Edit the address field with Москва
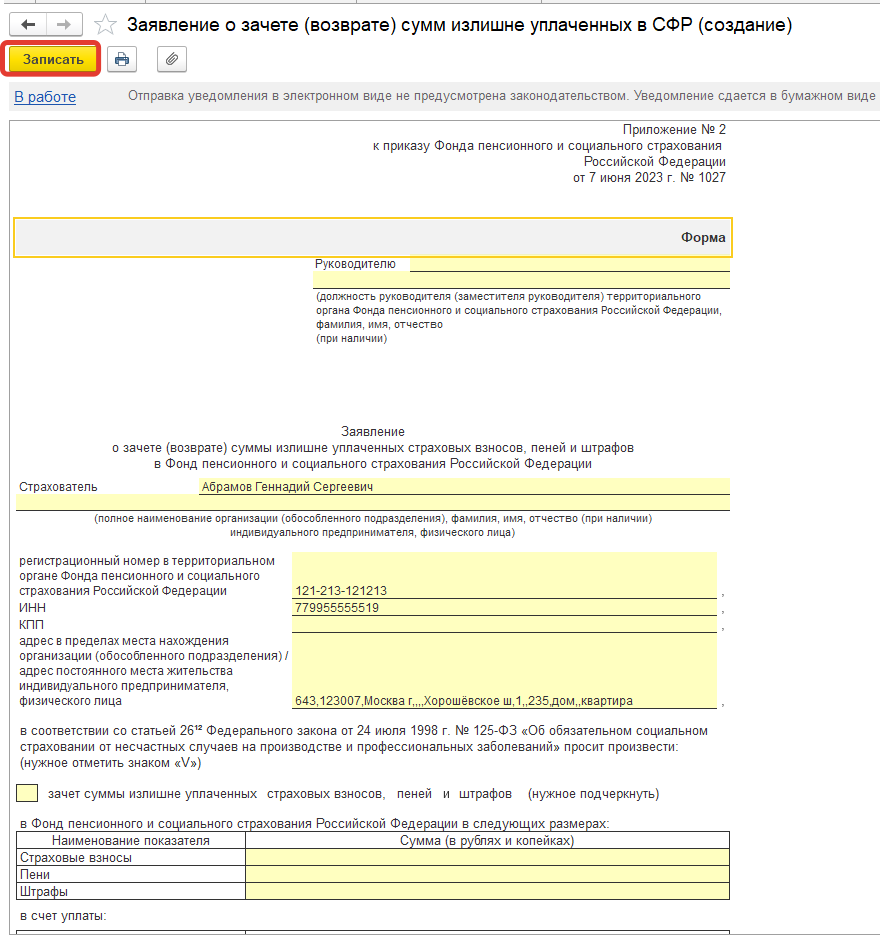The width and height of the screenshot is (880, 935). click(503, 701)
